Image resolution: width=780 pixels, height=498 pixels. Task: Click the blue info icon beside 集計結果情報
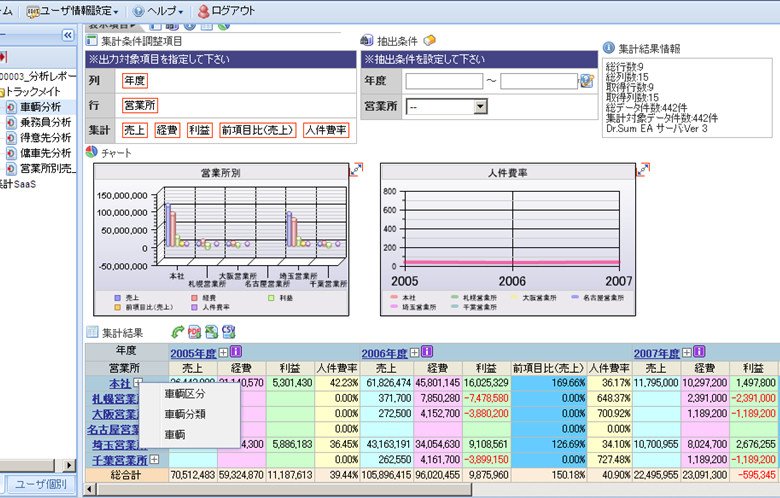pos(608,48)
